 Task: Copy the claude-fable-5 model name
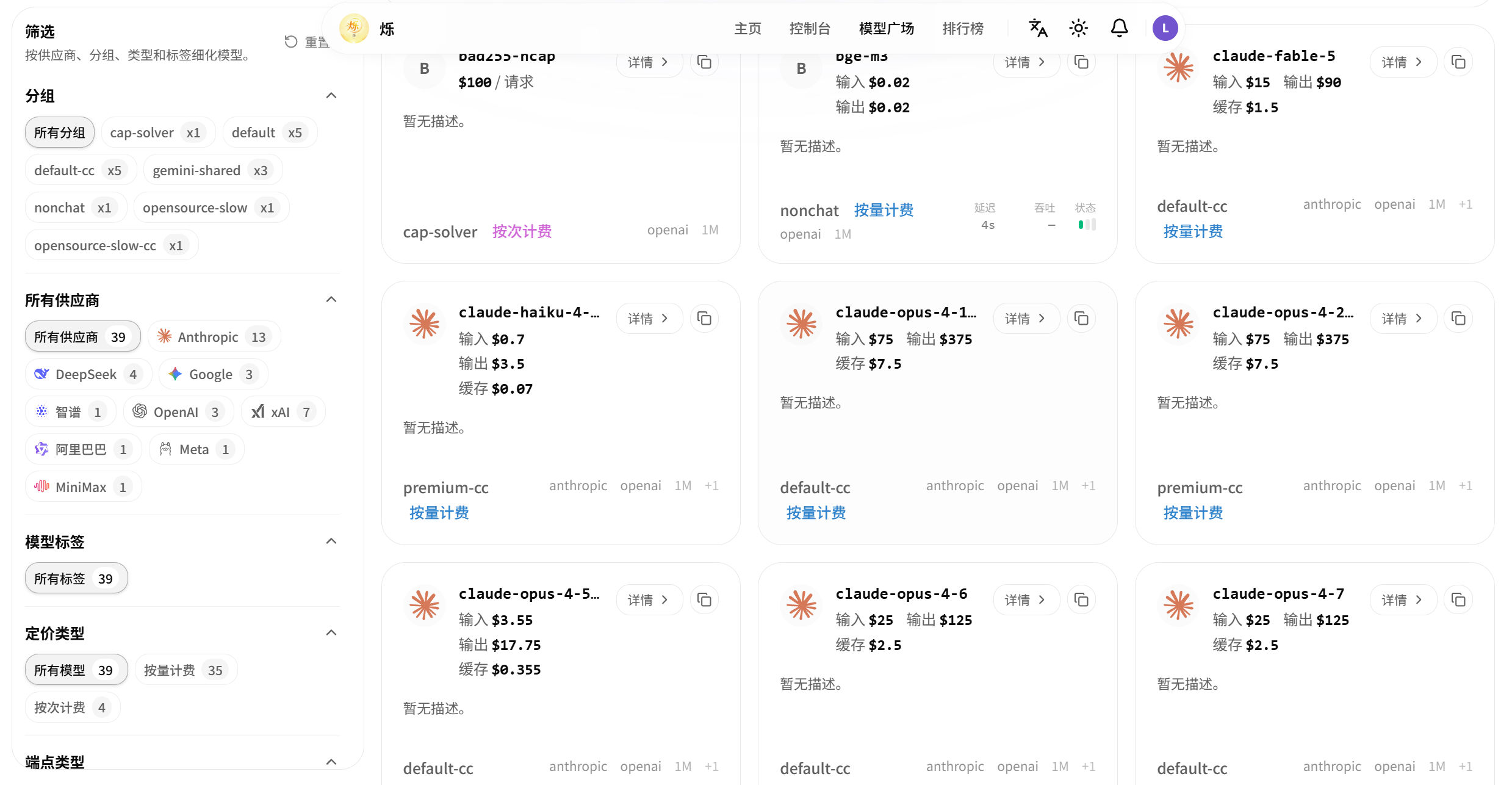point(1458,62)
